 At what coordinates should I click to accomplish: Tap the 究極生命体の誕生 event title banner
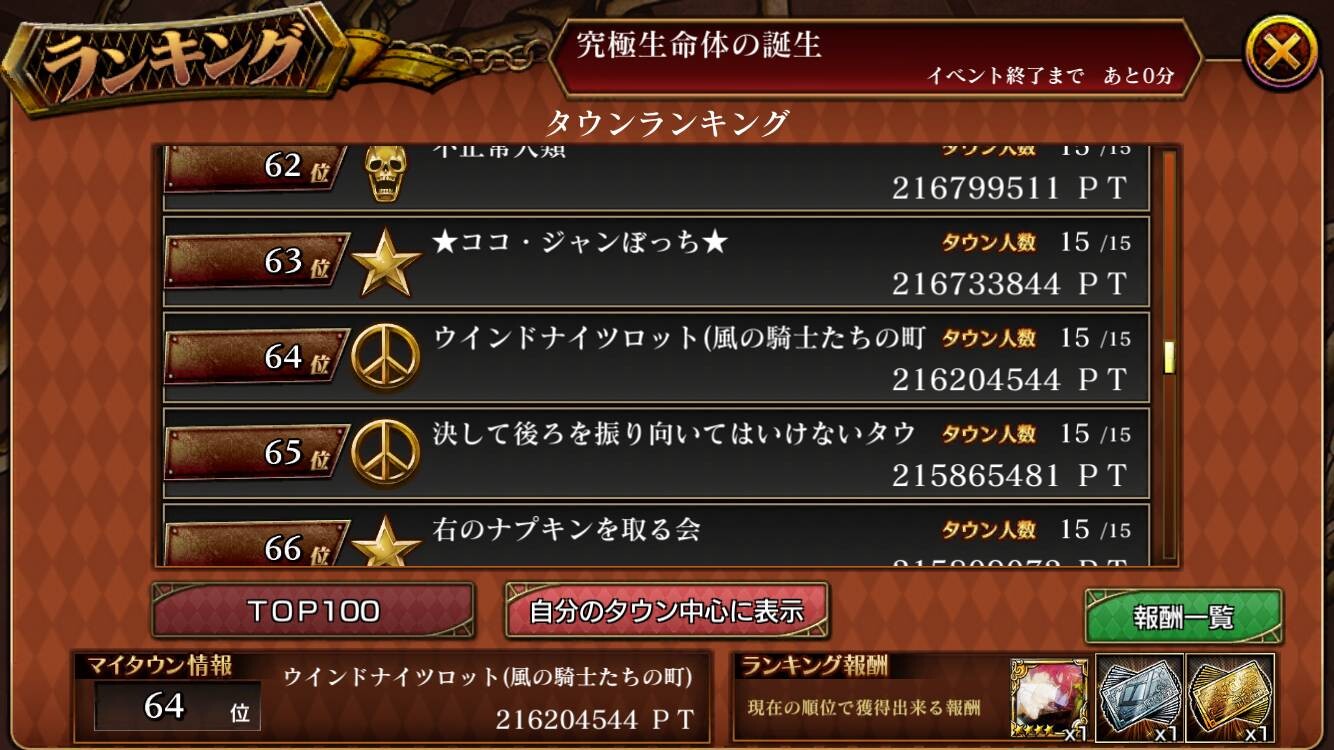click(x=876, y=58)
